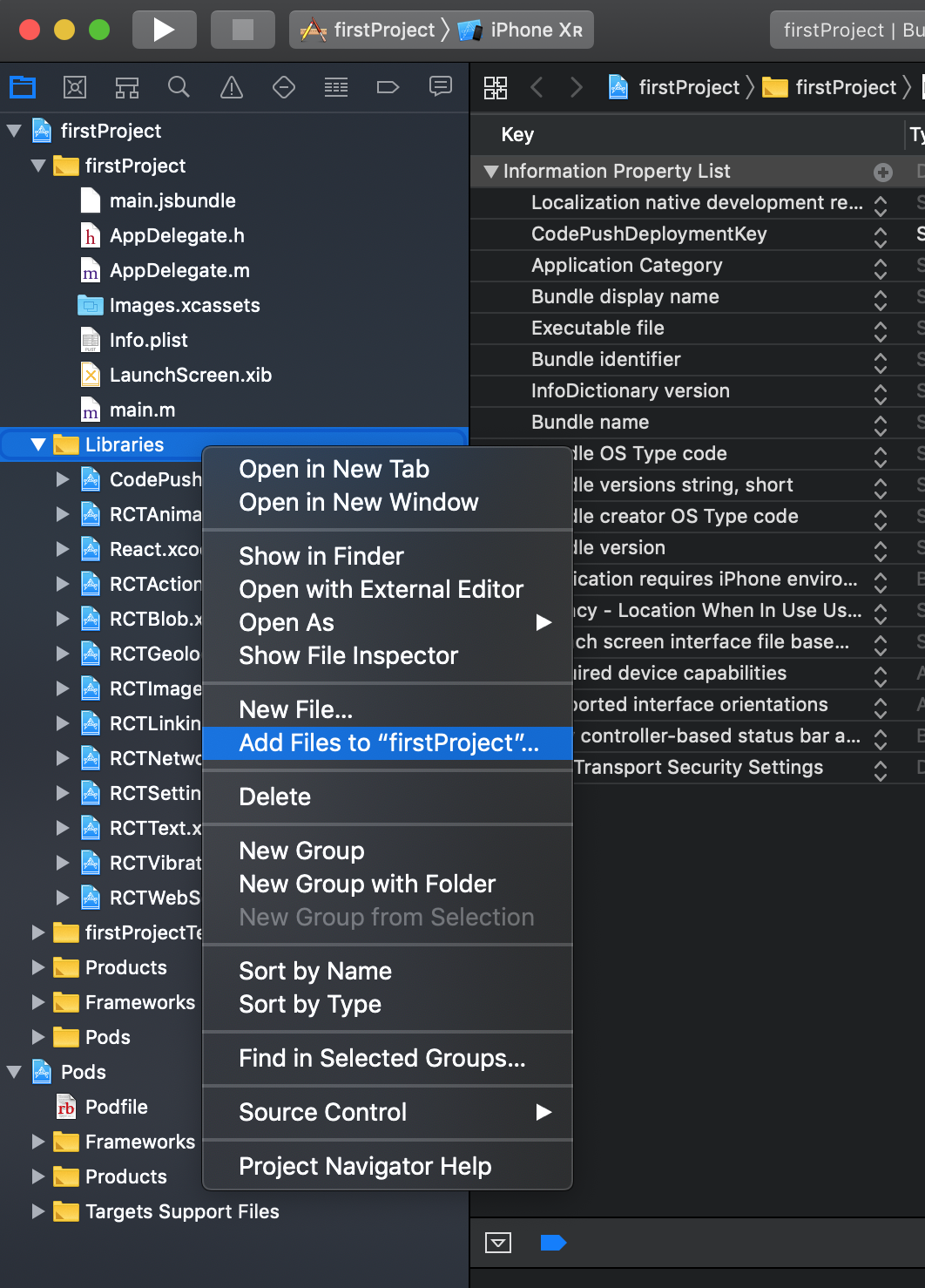Viewport: 925px width, 1288px height.
Task: Choose New Group
Action: [388, 851]
